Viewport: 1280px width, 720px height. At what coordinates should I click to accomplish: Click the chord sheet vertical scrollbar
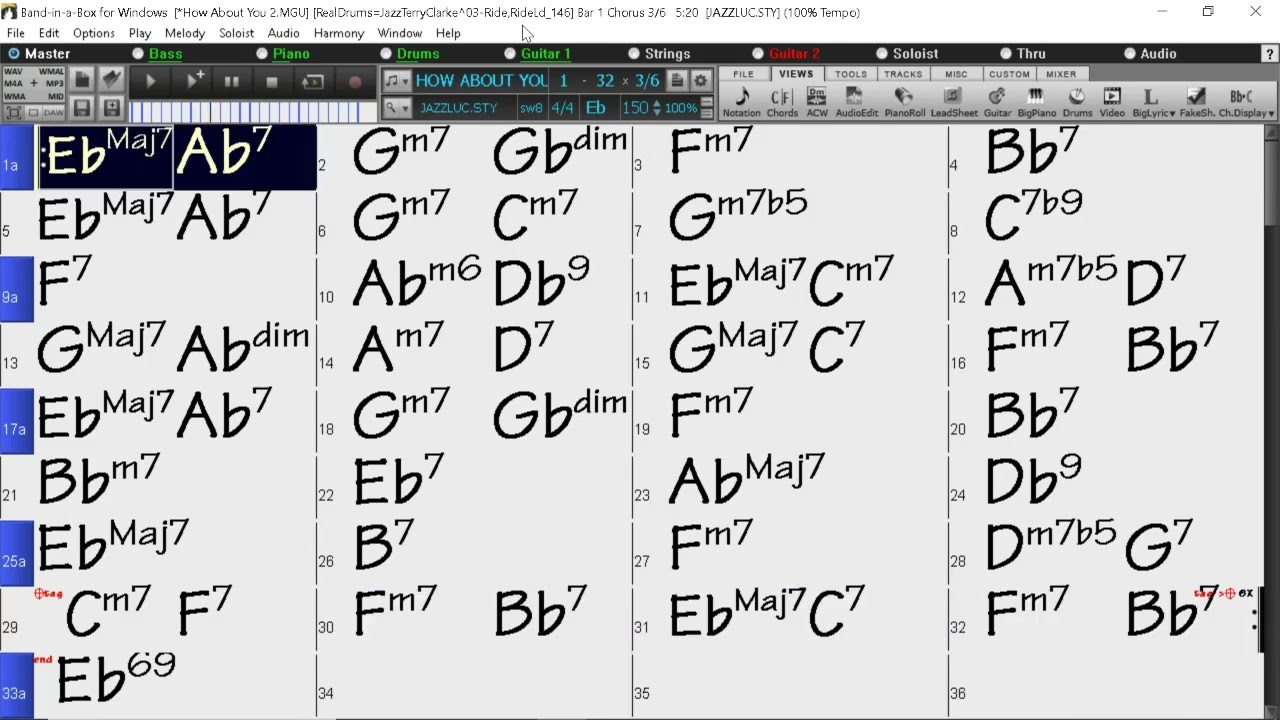(1272, 421)
